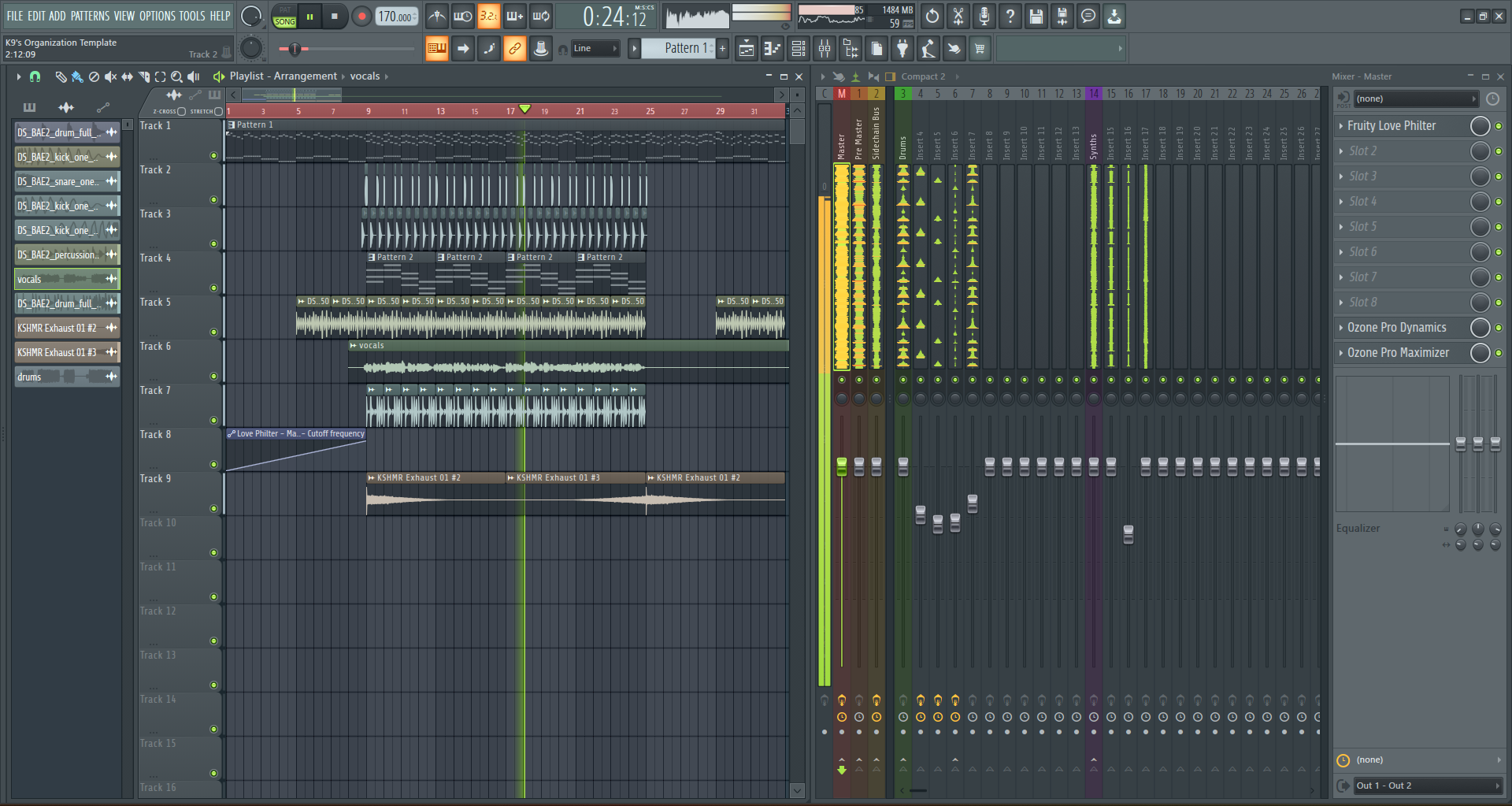Open the Browser panel icon
Screen dimensions: 1512x806
[850, 49]
